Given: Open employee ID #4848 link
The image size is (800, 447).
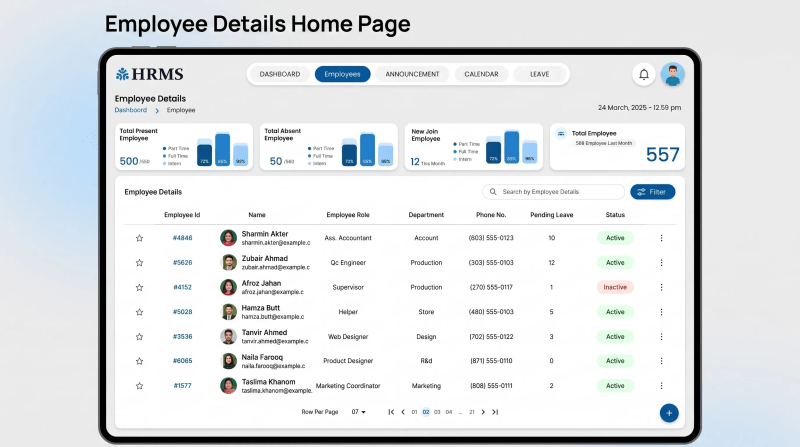Looking at the screenshot, I should 182,238.
